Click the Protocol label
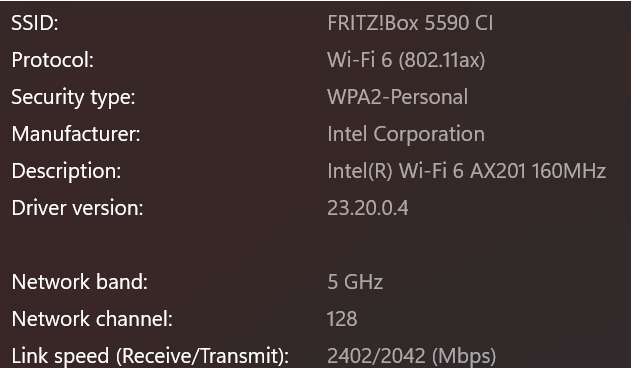 (x=52, y=60)
